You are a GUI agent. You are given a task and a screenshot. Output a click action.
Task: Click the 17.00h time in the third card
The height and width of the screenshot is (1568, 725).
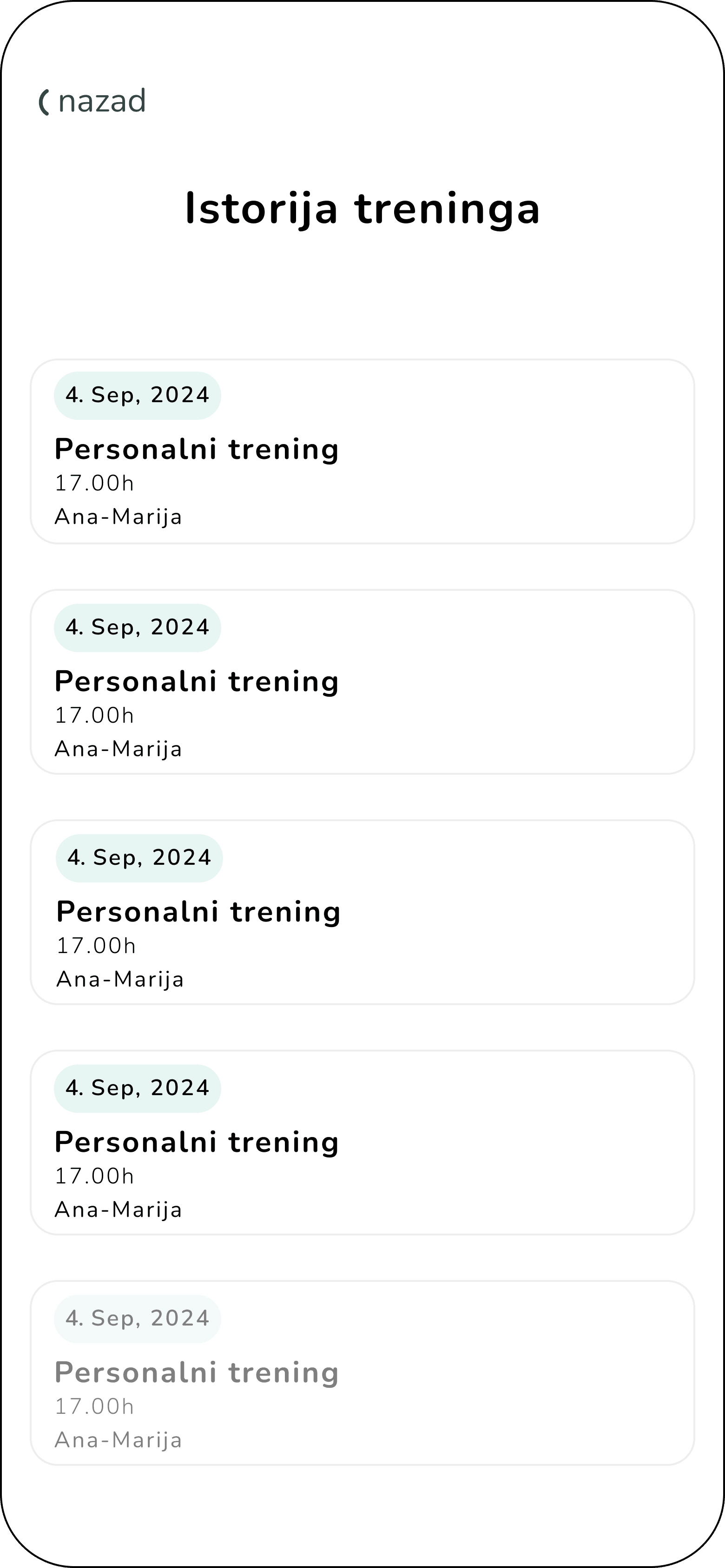point(96,946)
